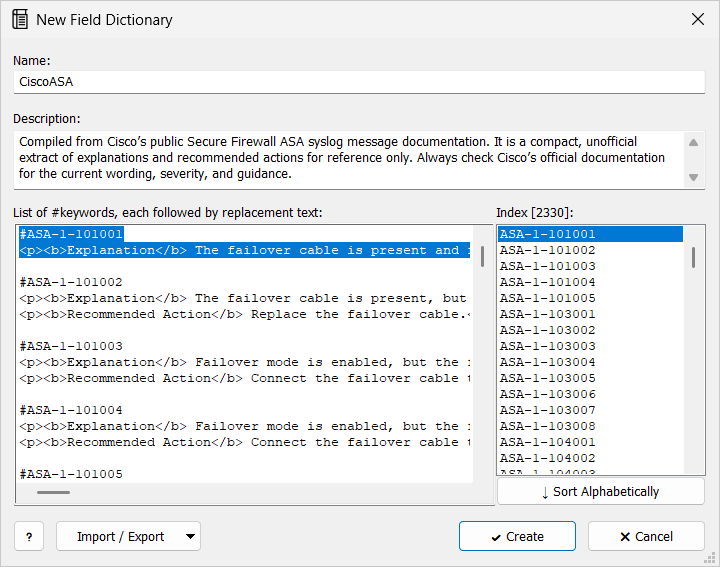Click the keywords editor horizontal scrollbar
720x567 pixels.
click(x=53, y=492)
